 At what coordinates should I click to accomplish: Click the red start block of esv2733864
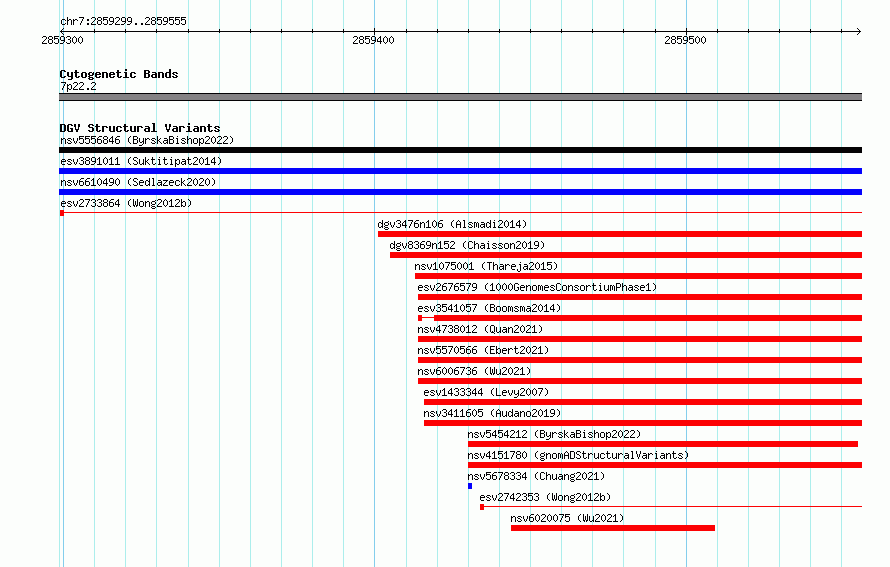pos(62,213)
